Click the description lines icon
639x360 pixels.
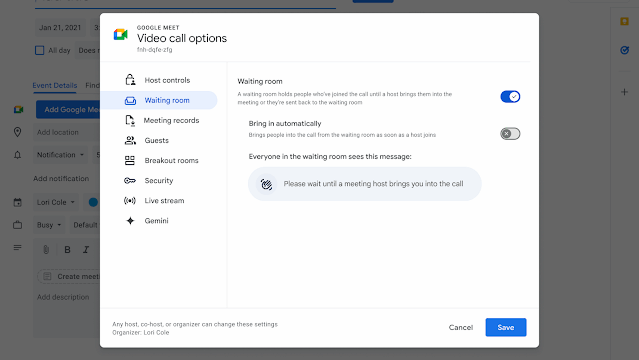coord(18,247)
